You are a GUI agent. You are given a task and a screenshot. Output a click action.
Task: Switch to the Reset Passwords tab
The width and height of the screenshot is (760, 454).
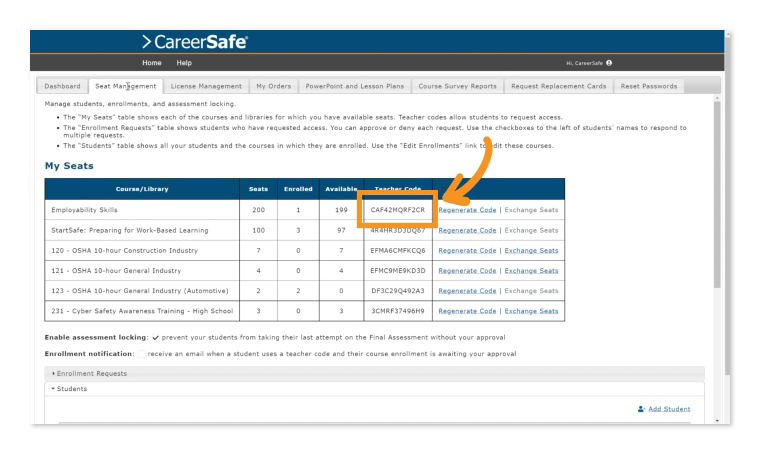(x=649, y=86)
